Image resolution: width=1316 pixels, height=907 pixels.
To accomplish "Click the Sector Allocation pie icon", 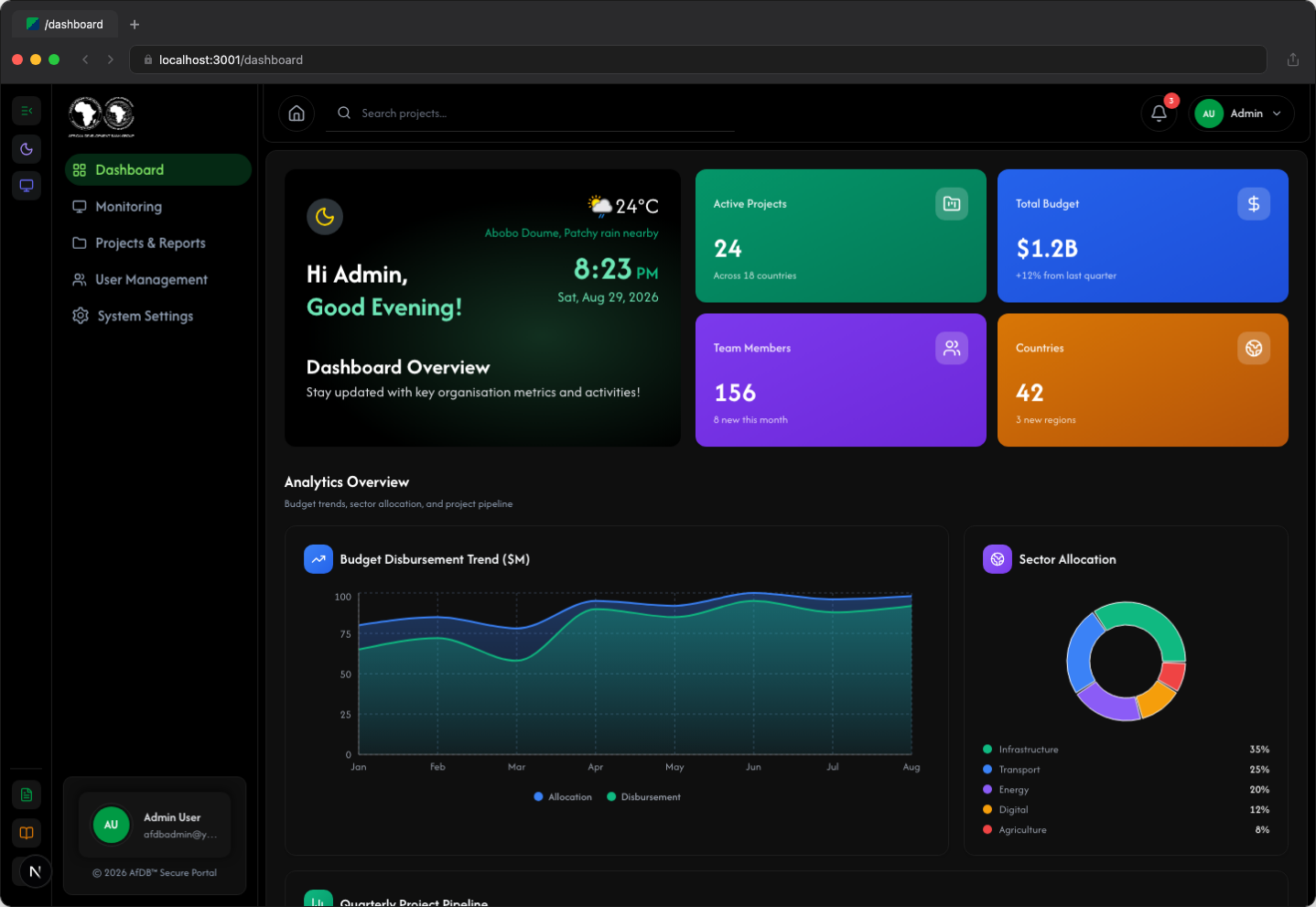I will [998, 559].
